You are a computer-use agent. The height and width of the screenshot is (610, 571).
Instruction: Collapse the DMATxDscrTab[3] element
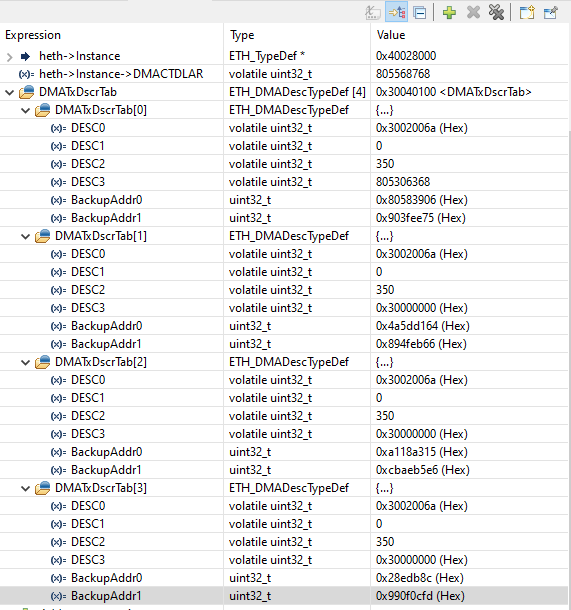26,489
